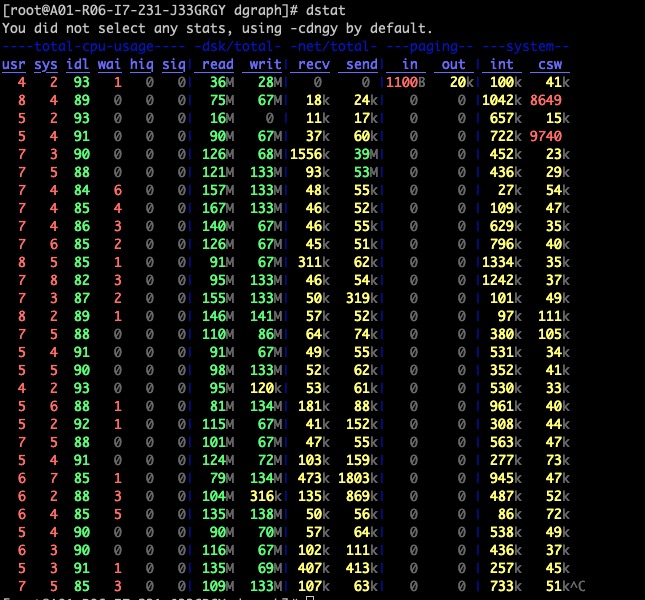645x600 pixels.
Task: Click the '120k' writ value
Action: [266, 388]
